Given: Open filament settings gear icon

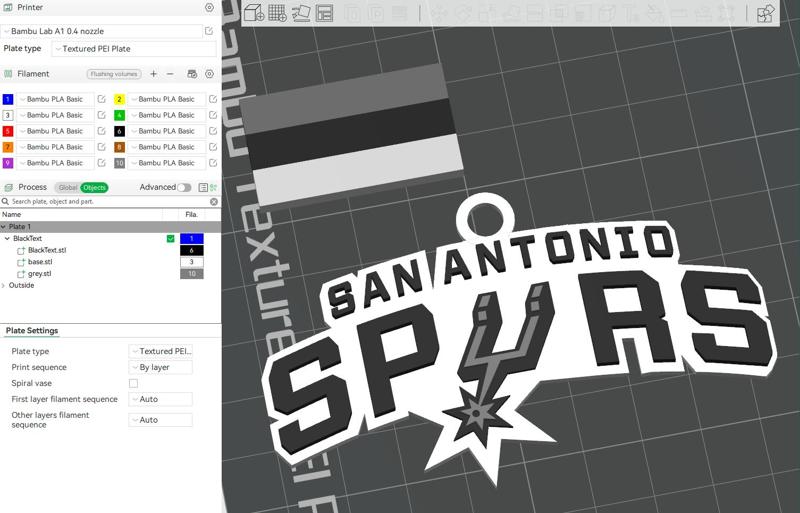Looking at the screenshot, I should pos(209,74).
